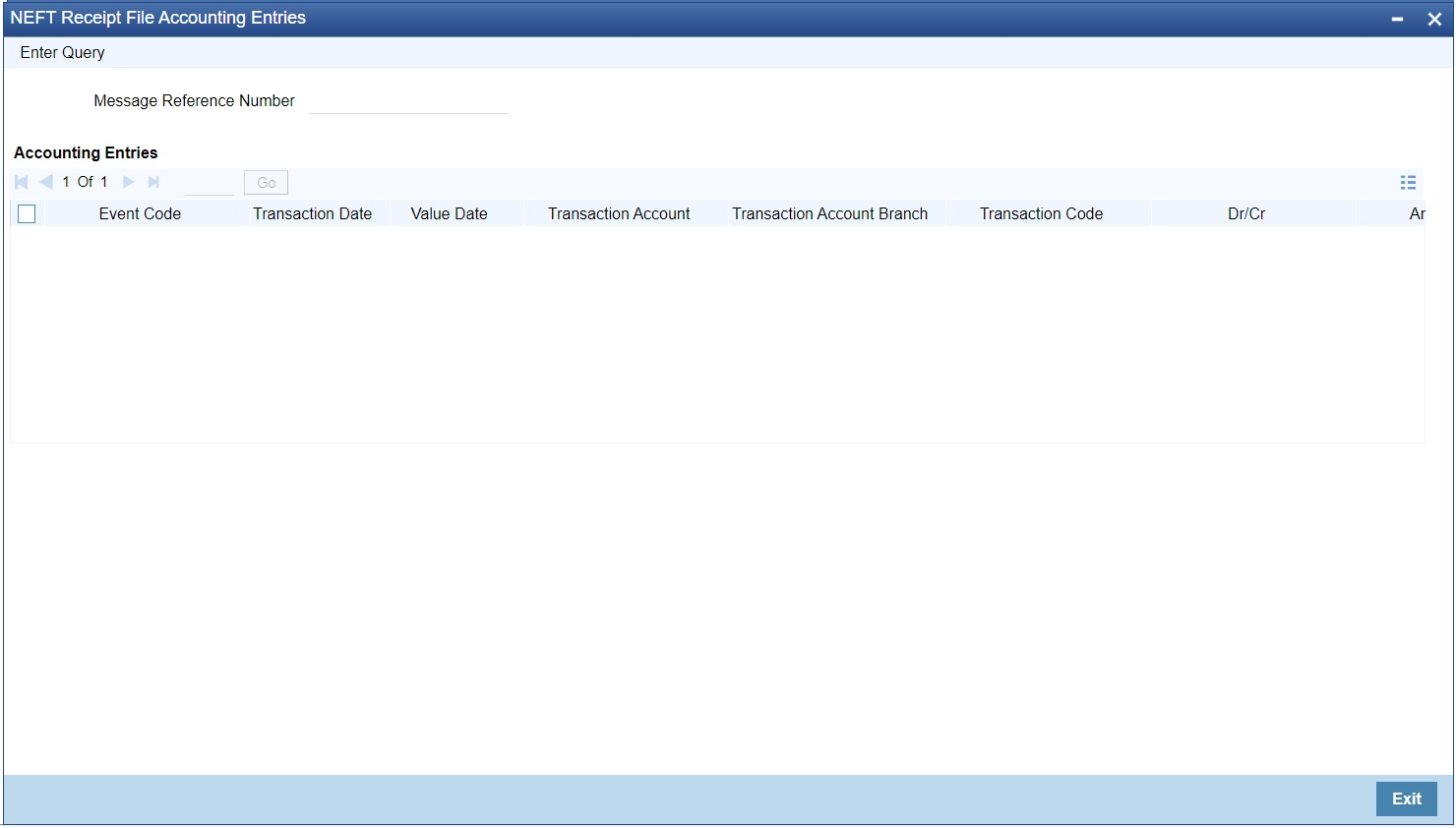Go to previous page of accounting entries
The width and height of the screenshot is (1456, 828).
click(x=46, y=182)
